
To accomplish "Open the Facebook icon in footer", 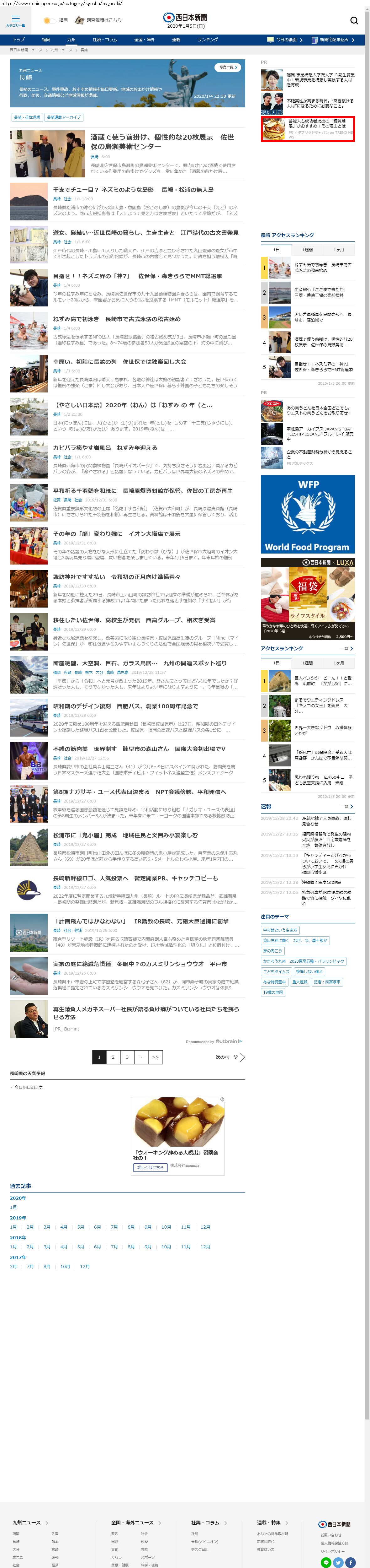I will (x=351, y=1562).
